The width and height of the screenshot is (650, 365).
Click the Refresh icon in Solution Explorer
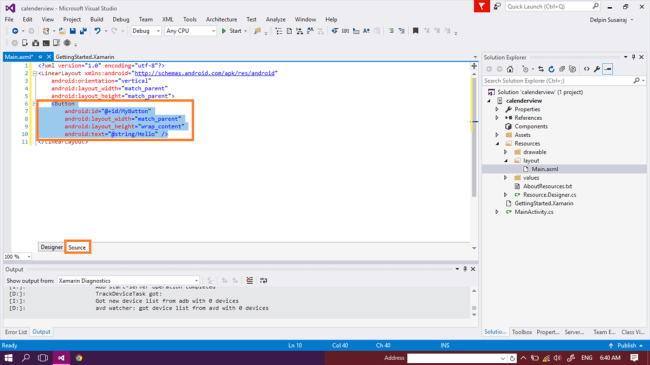tap(551, 69)
